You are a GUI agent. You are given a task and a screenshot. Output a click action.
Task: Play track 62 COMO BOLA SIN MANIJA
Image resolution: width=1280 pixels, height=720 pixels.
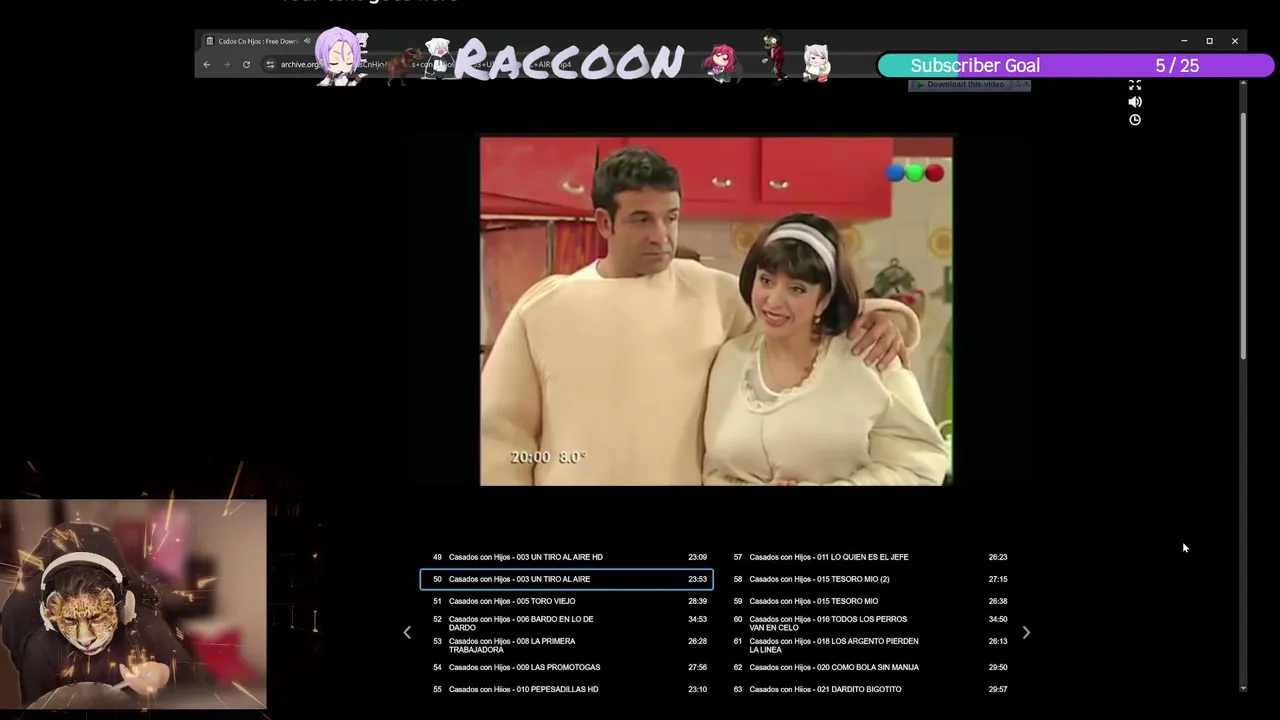tap(870, 667)
